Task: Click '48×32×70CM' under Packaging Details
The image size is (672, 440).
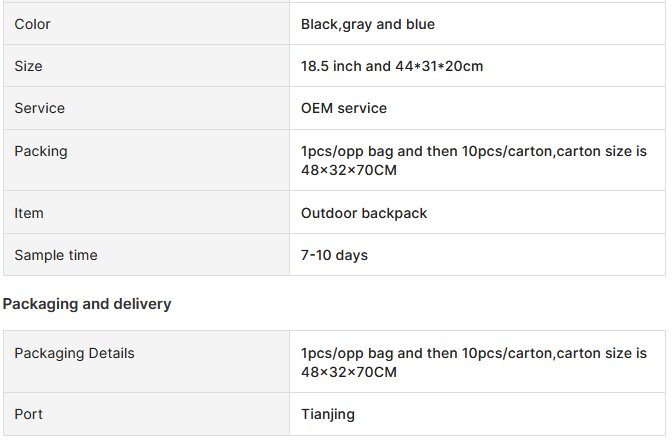Action: (x=349, y=372)
